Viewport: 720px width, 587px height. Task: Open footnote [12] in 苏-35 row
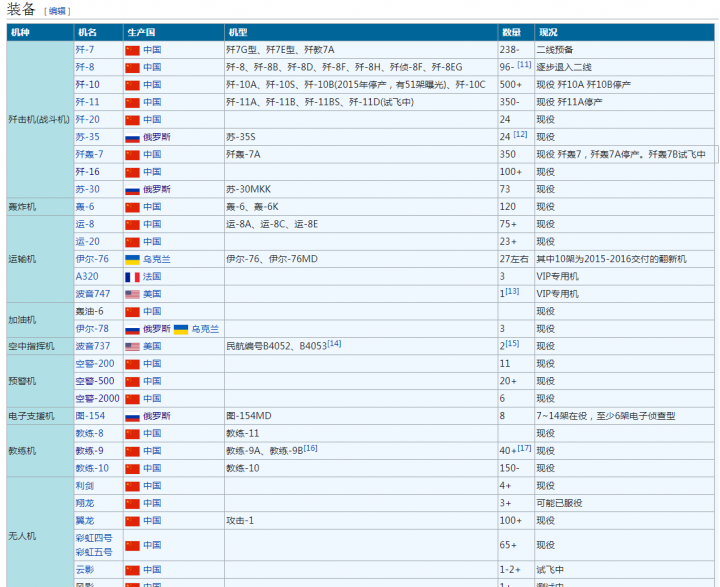coord(520,135)
